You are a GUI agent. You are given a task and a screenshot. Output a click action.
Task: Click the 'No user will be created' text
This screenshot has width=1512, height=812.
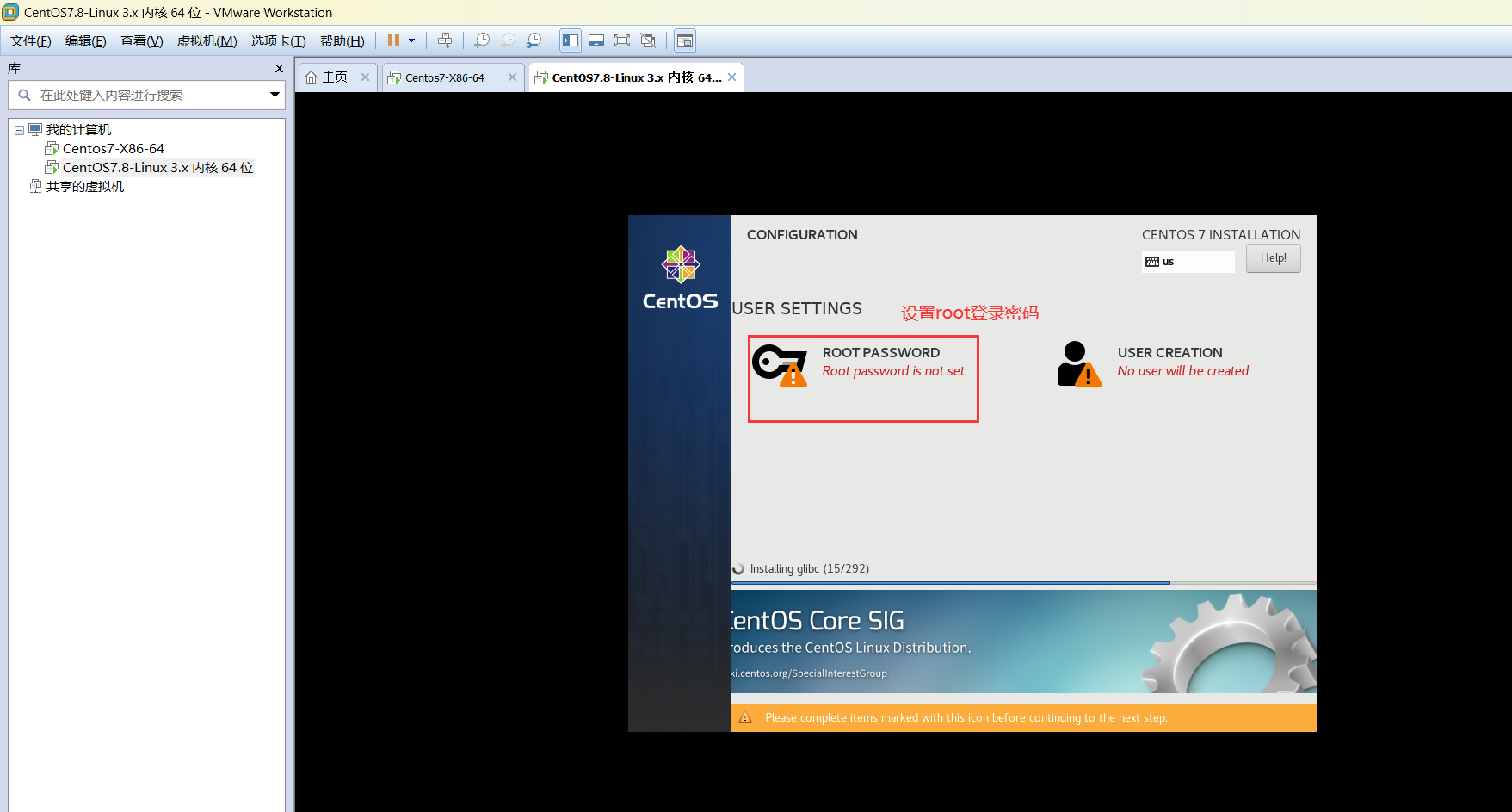pyautogui.click(x=1183, y=371)
